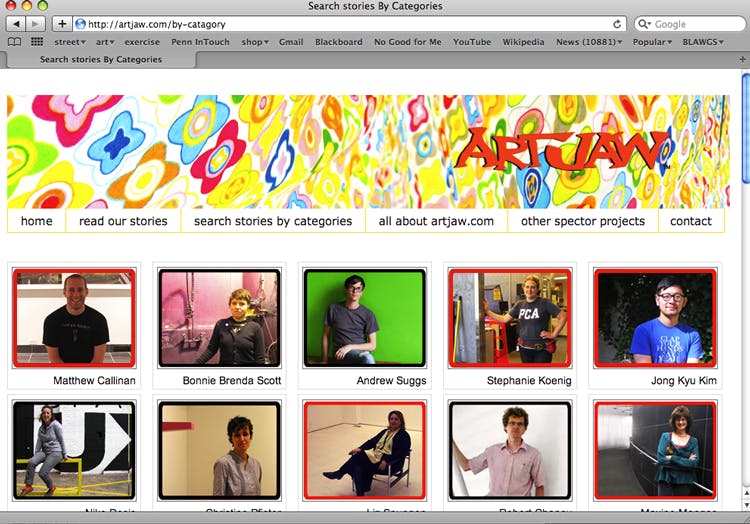Open Andrew Suggs green background photo

point(364,317)
